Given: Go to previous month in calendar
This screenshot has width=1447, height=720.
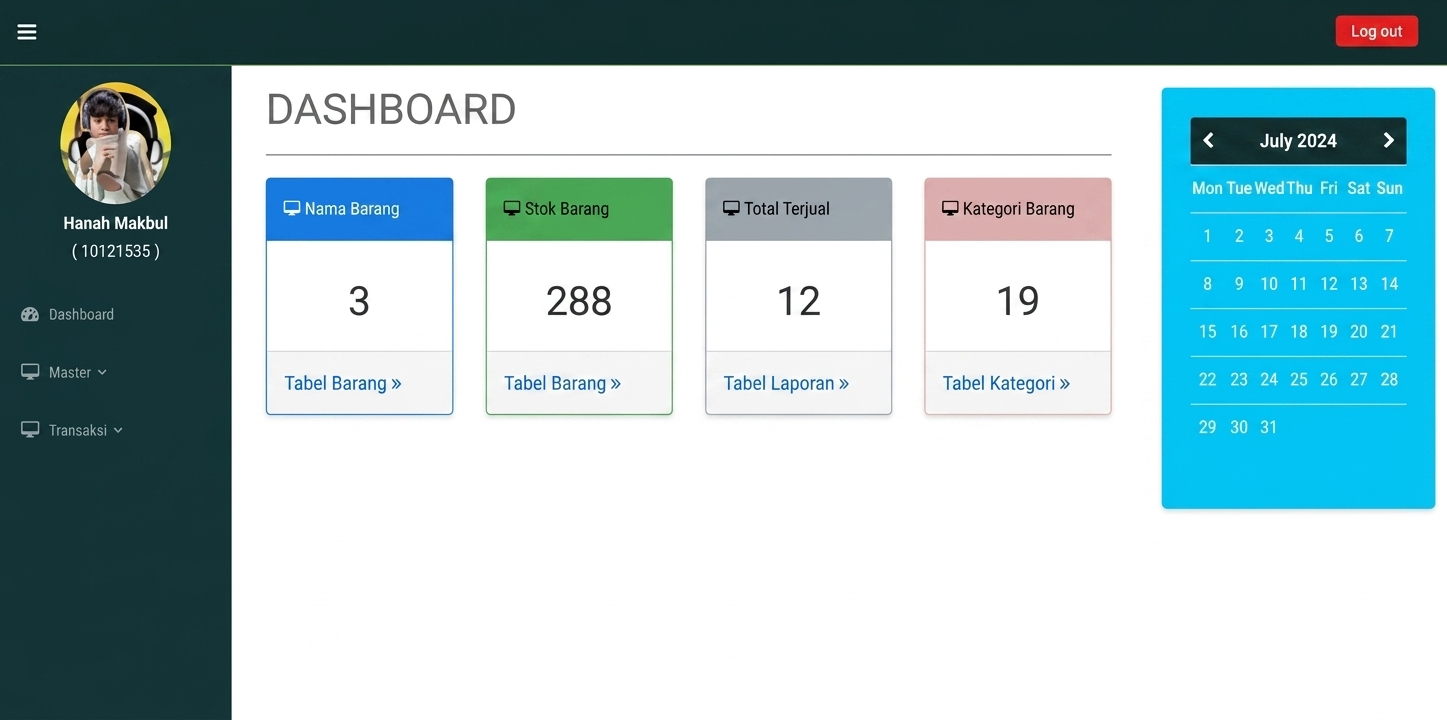Looking at the screenshot, I should tap(1208, 140).
